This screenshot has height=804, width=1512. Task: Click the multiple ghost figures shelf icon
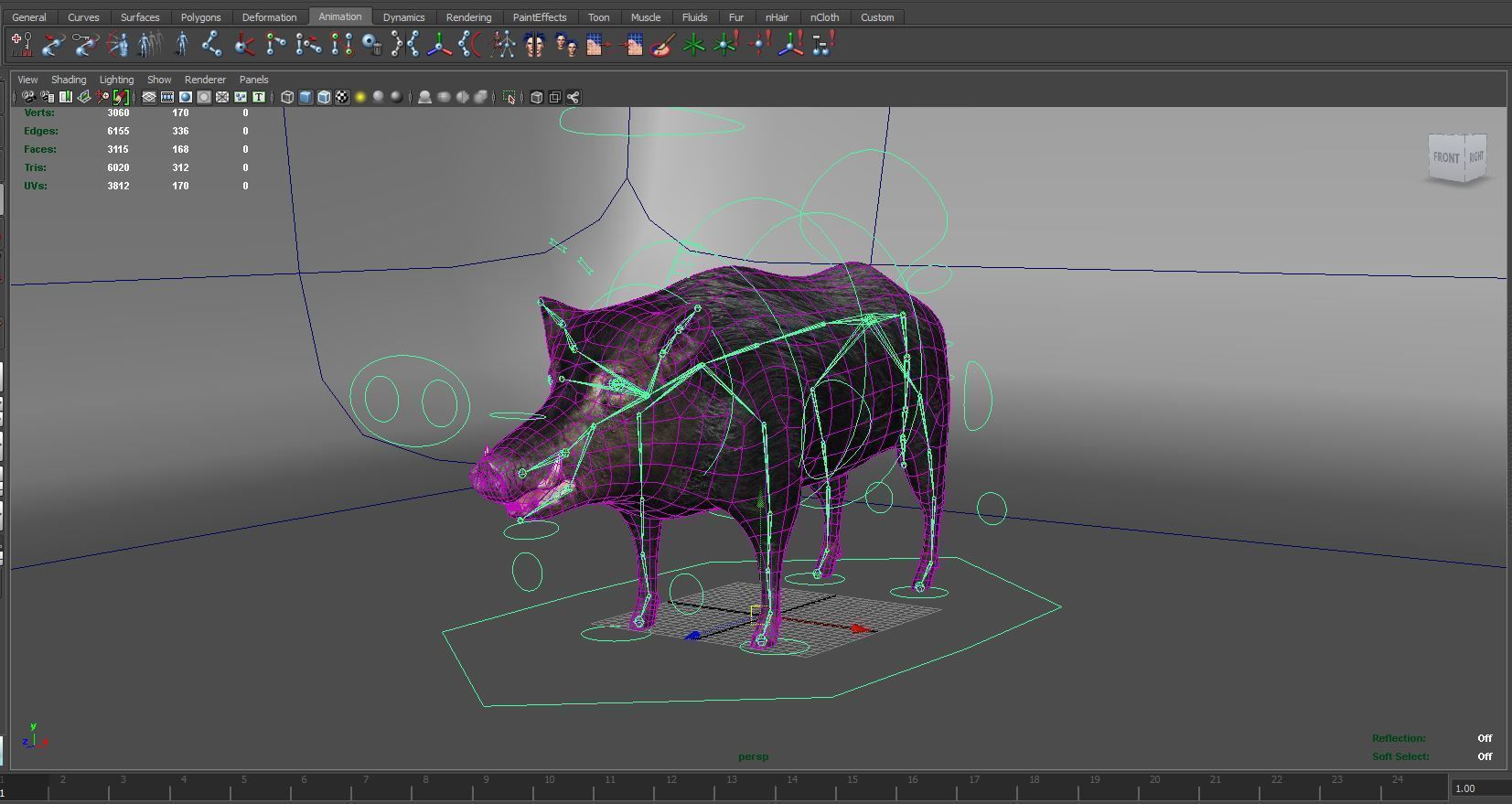pos(150,44)
